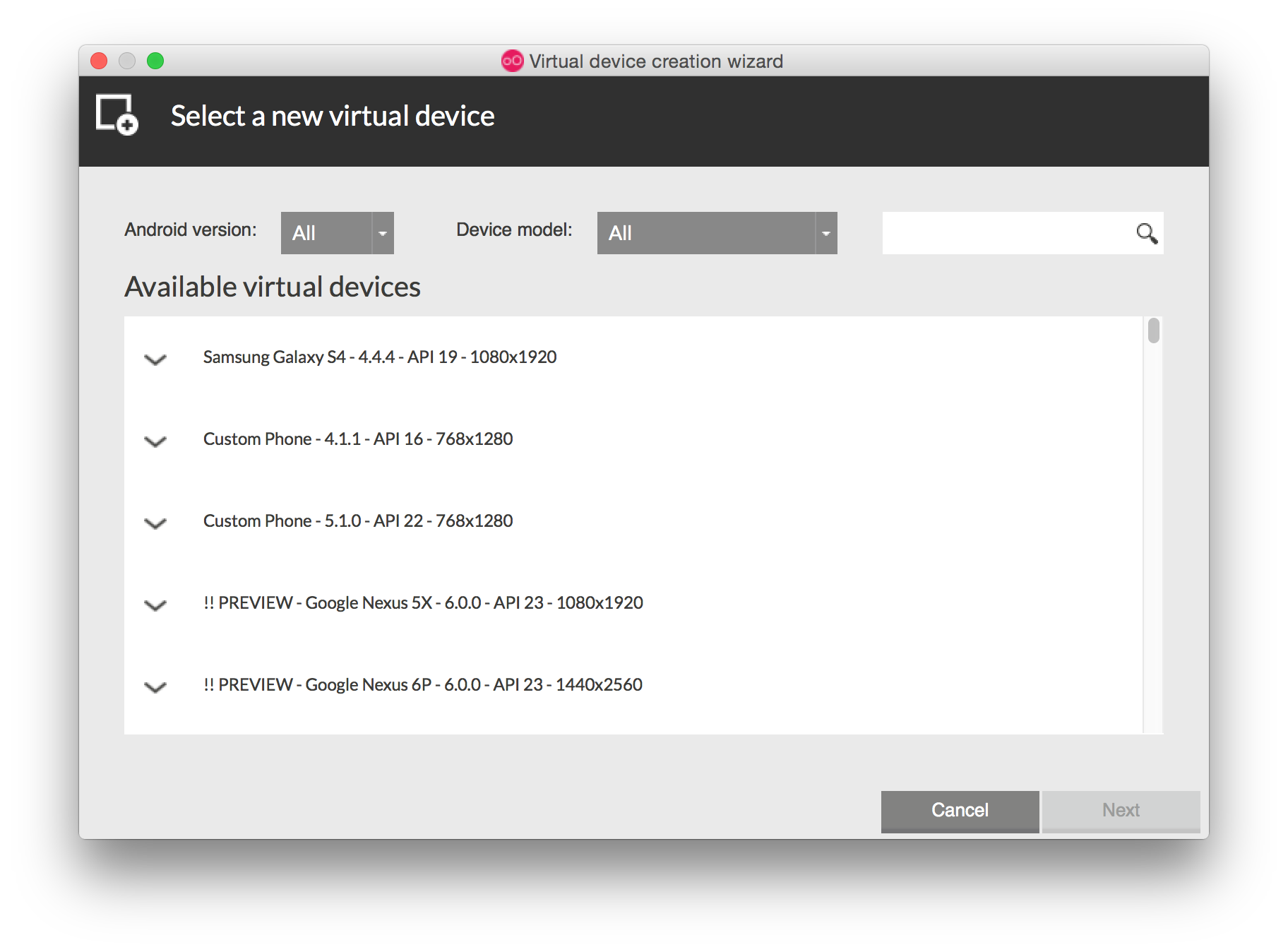Expand Custom Phone 4.1.1 API 16 chevron
The height and width of the screenshot is (952, 1288).
(x=155, y=441)
